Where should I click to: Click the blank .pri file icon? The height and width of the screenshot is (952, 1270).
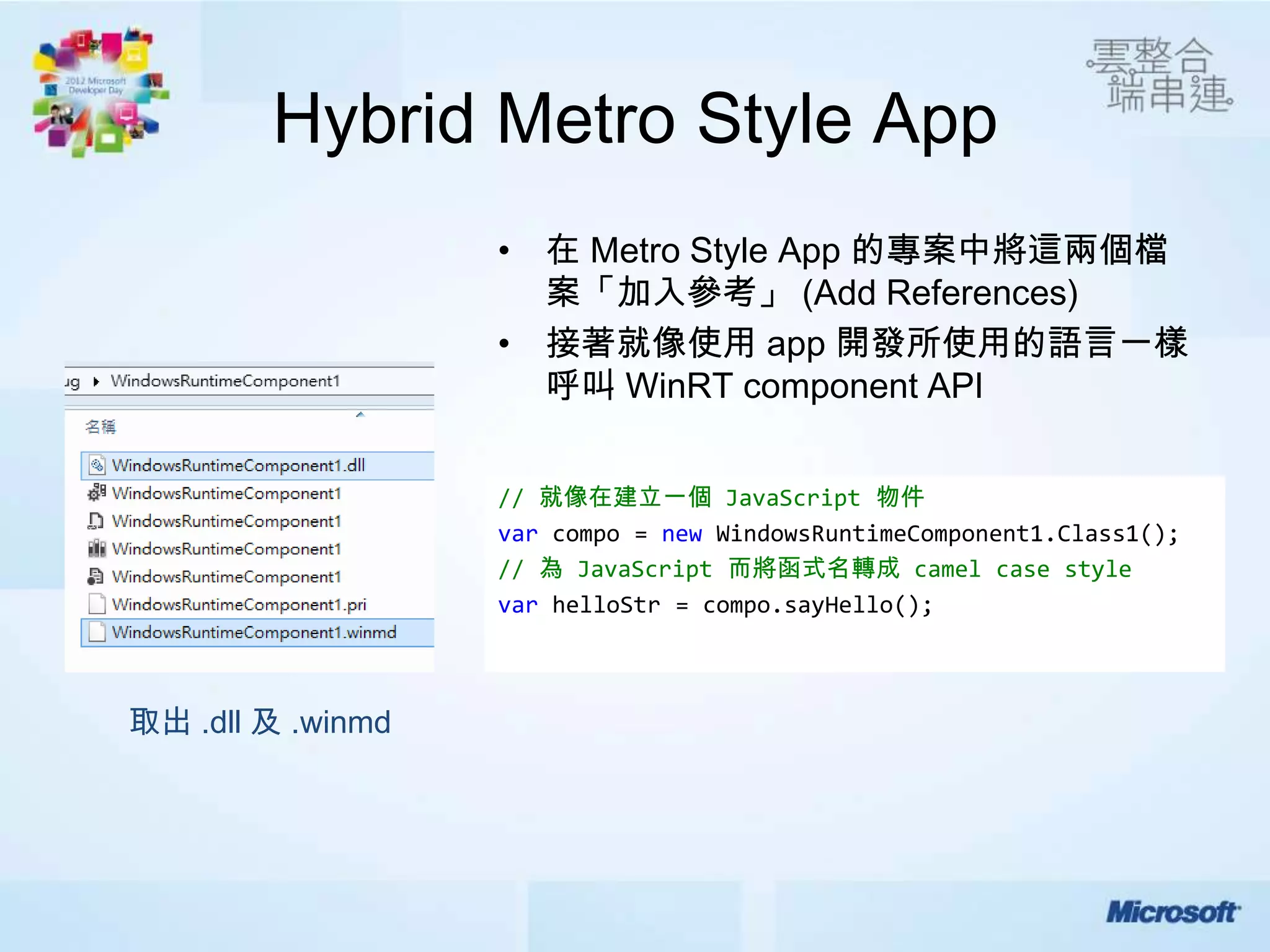coord(97,604)
